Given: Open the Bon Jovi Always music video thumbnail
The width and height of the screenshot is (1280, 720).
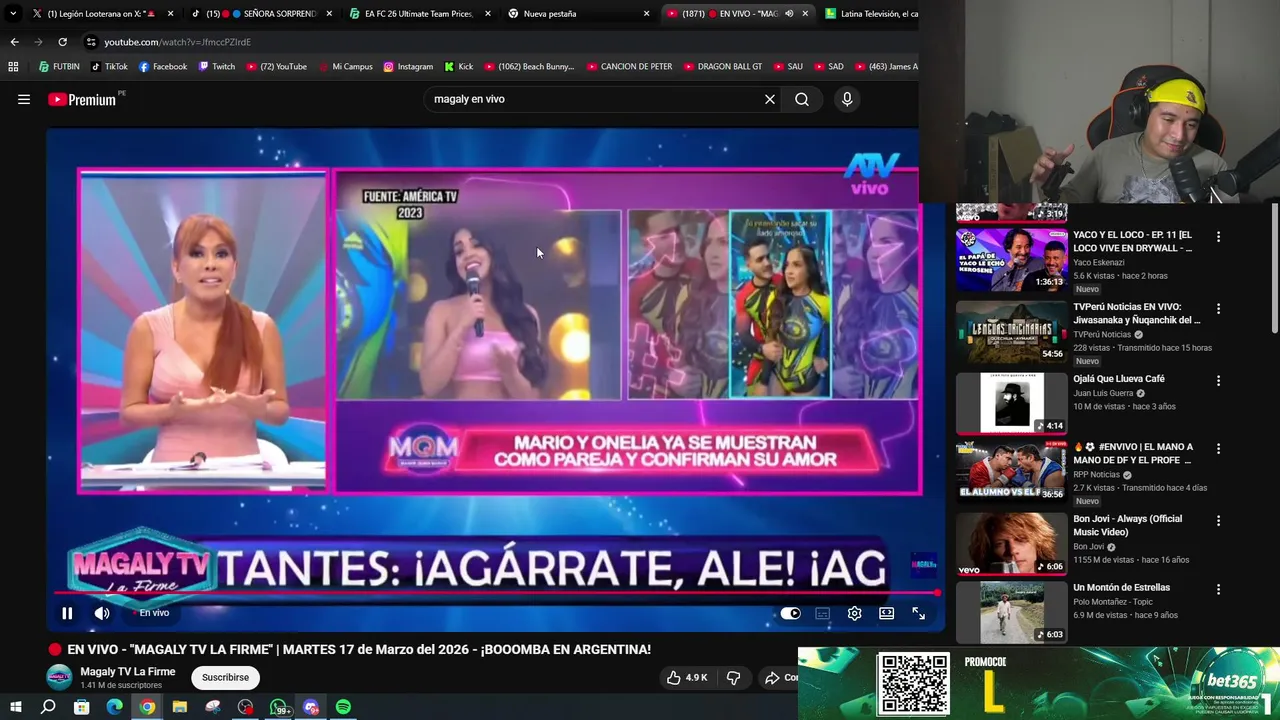Looking at the screenshot, I should [1011, 544].
